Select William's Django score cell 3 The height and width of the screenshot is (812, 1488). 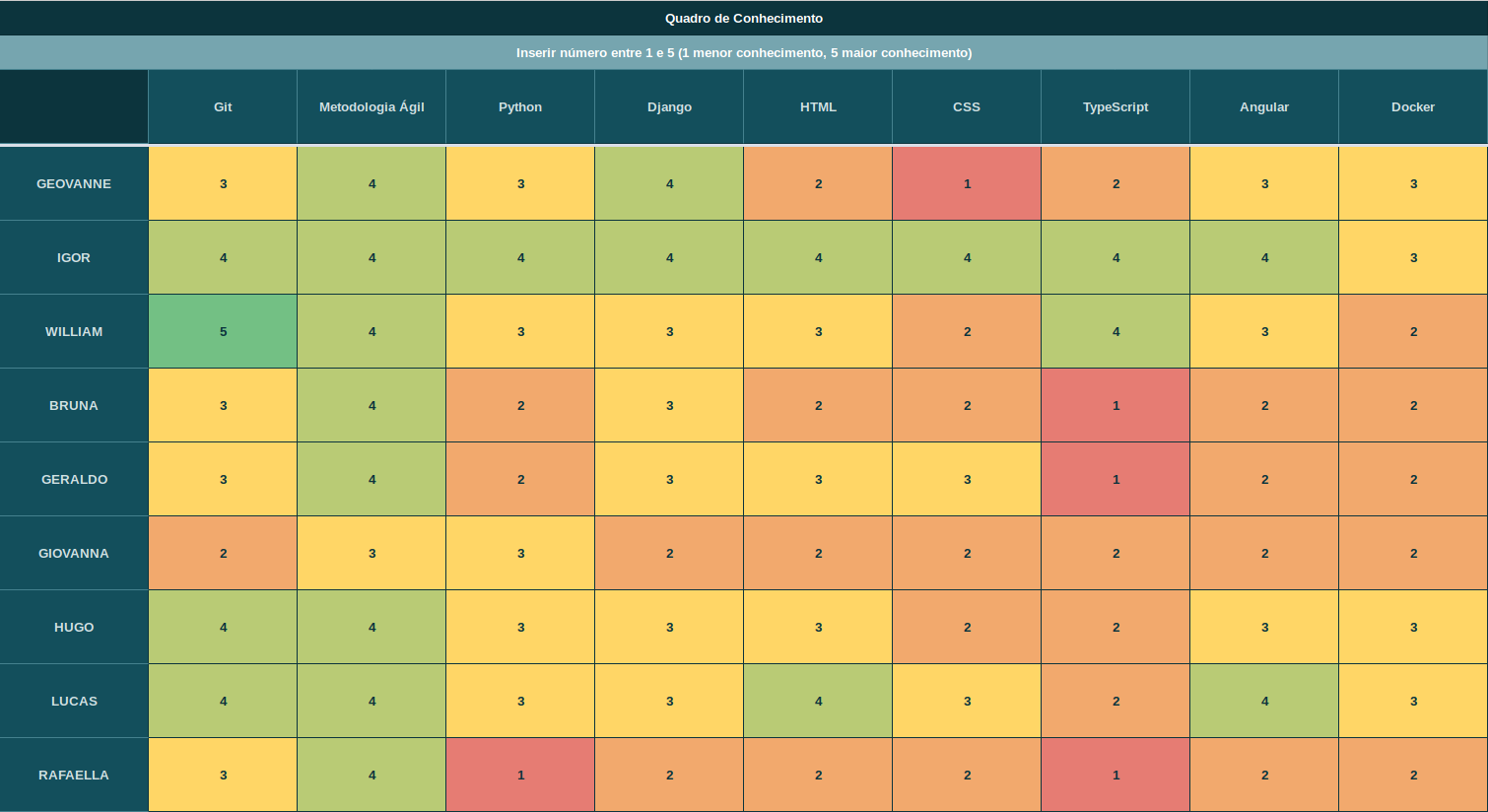coord(669,331)
